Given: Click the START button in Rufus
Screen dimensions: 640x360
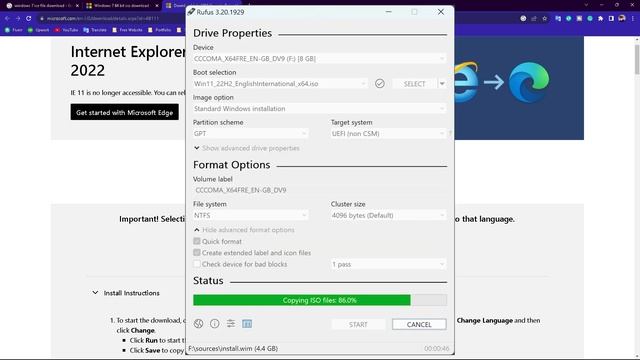Looking at the screenshot, I should click(358, 324).
